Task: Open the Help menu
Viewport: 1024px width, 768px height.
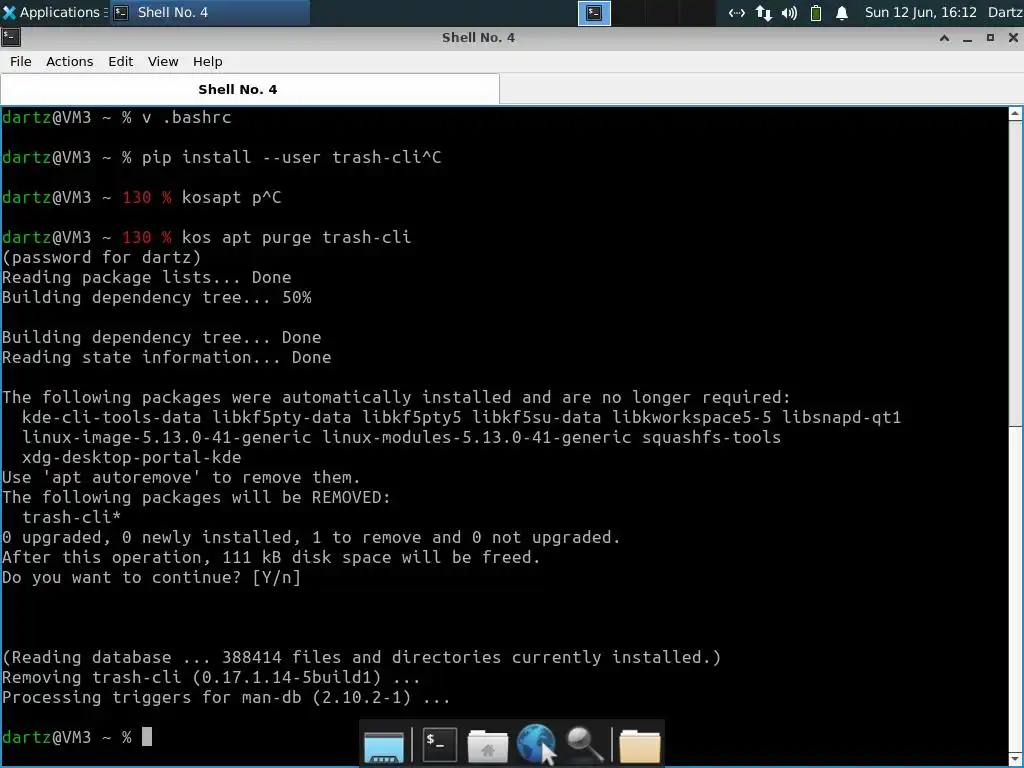Action: (208, 61)
